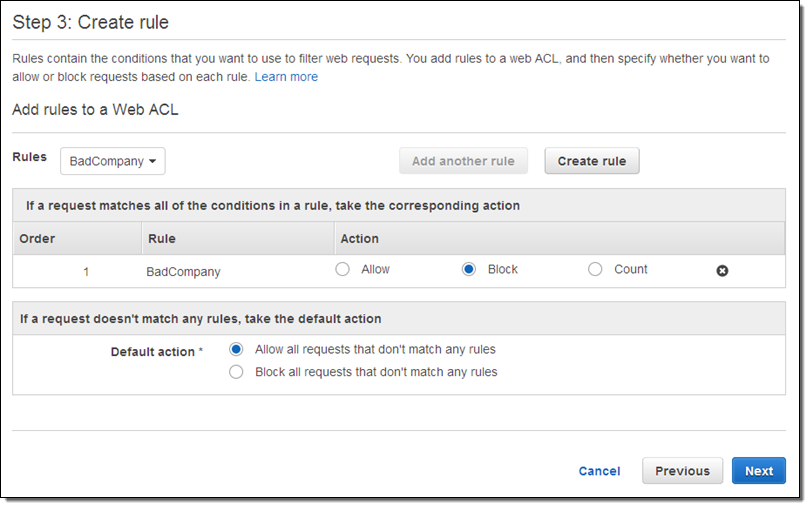Screen dimensions: 810x508
Task: Proceed by clicking the Next button
Action: point(758,471)
